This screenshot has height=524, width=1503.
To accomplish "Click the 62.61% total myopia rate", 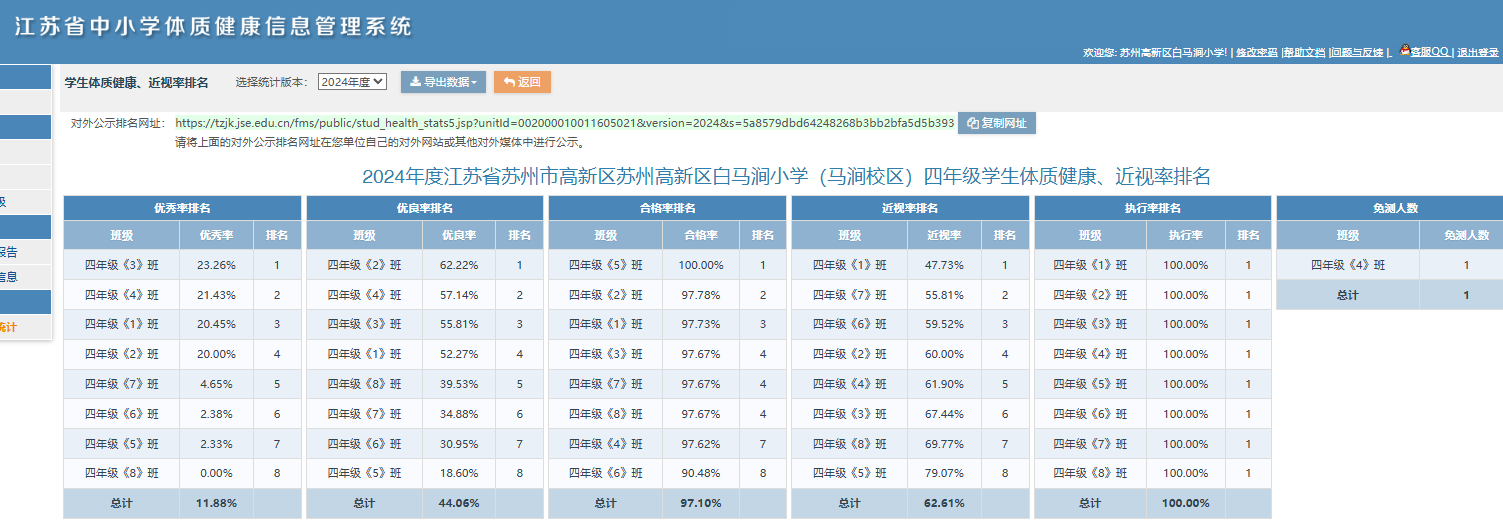I will [943, 503].
